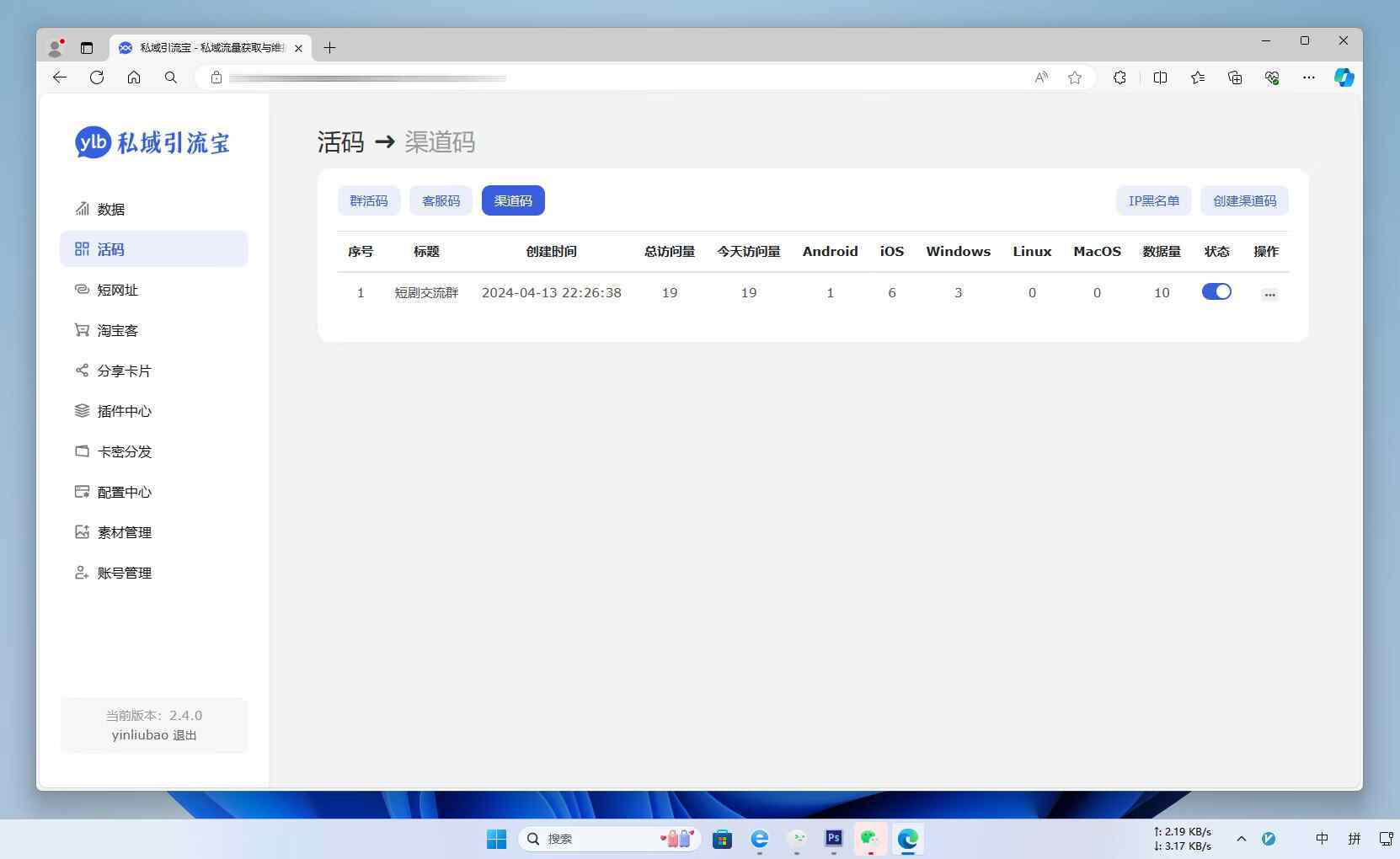Click the 私域引流宝 browser tab
This screenshot has height=859, width=1400.
coord(211,48)
